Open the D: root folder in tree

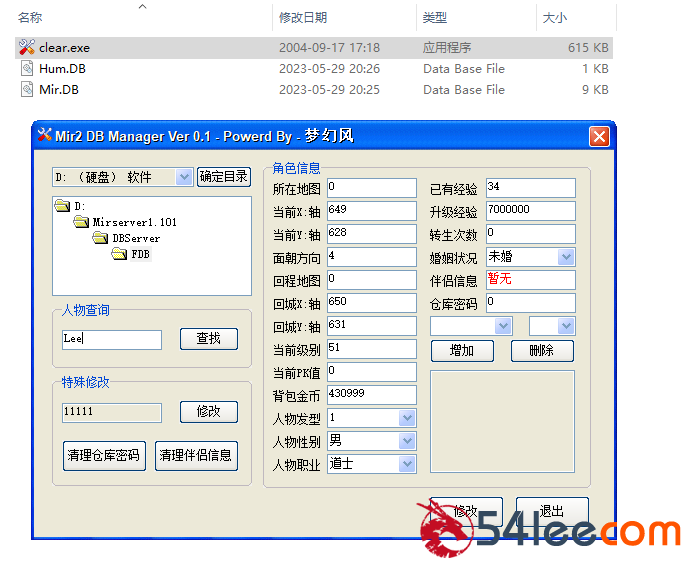[x=62, y=207]
